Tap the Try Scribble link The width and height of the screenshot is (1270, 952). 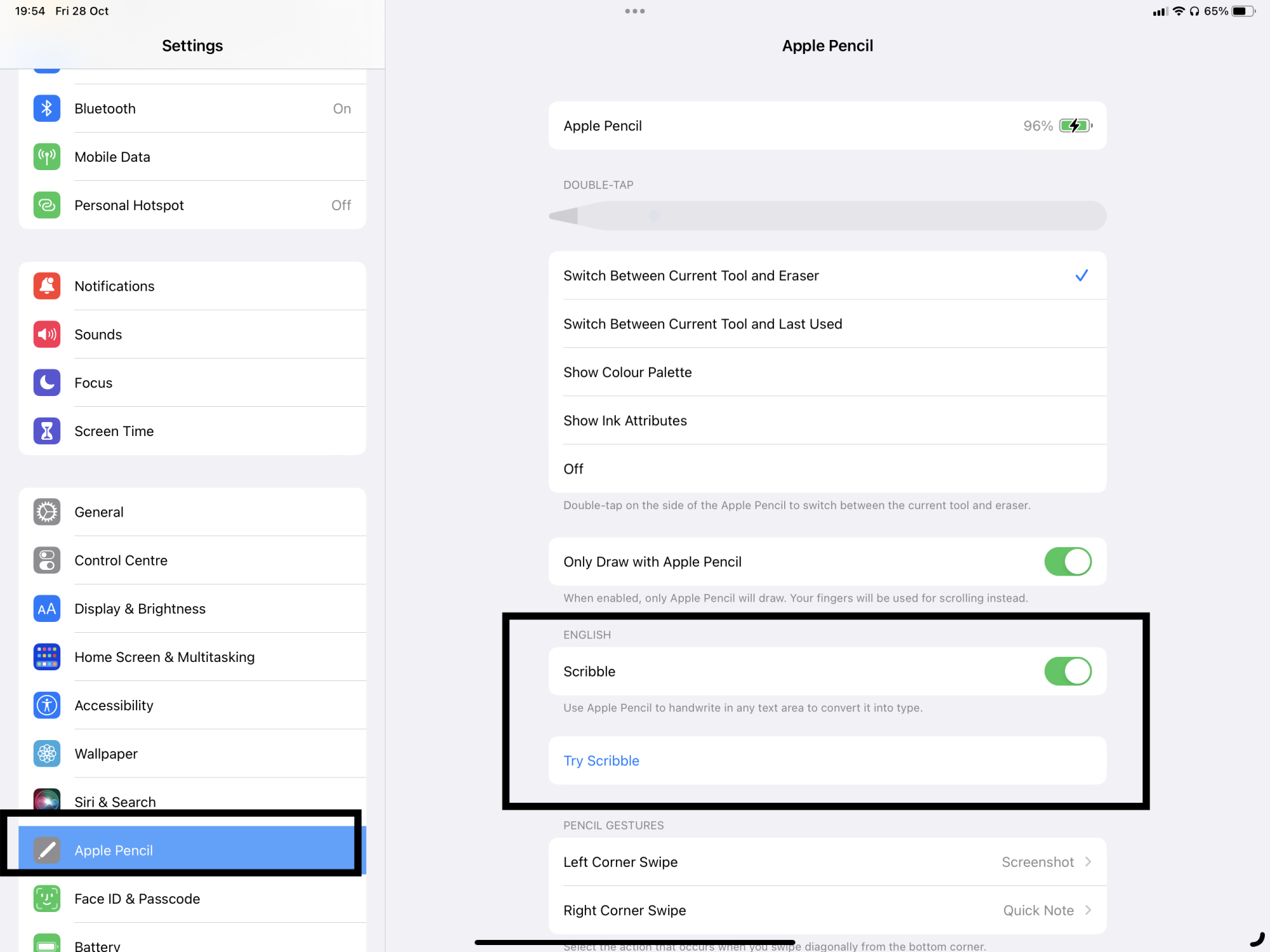click(601, 761)
